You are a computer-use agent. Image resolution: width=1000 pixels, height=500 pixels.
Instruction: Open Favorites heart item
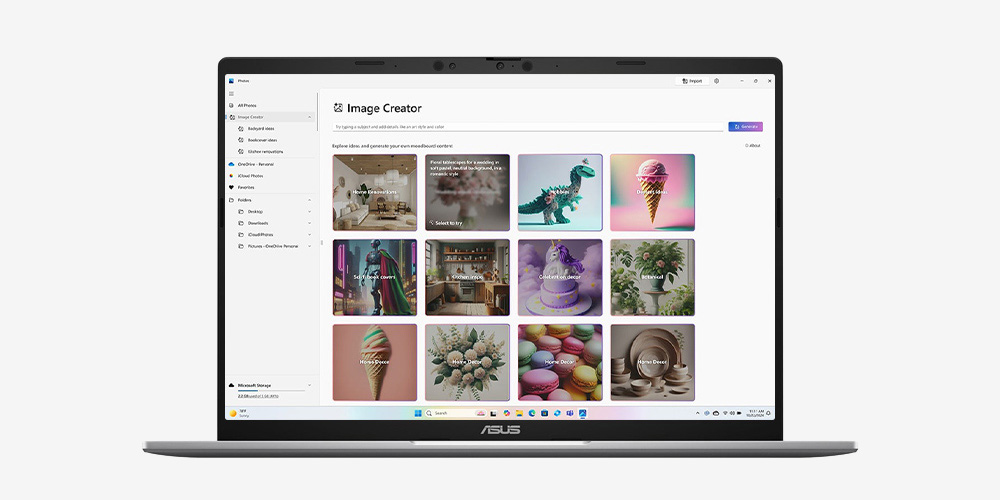(245, 187)
